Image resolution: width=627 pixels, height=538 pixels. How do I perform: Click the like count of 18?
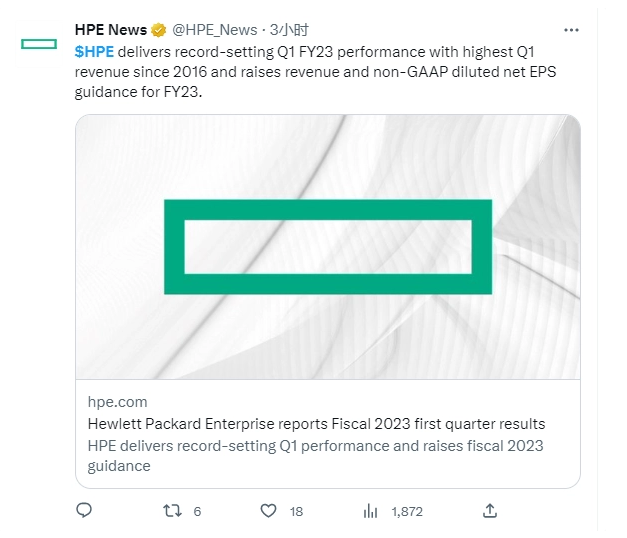coord(296,511)
